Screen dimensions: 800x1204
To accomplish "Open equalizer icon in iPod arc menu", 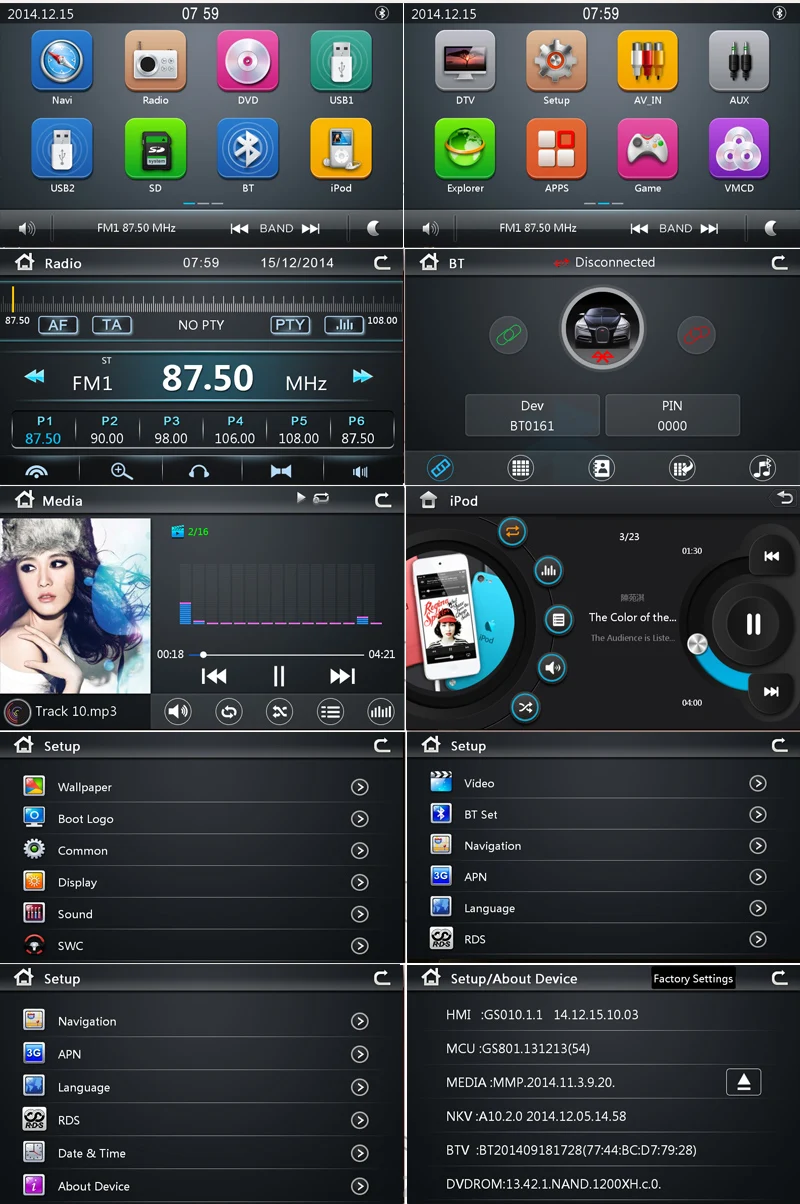I will [548, 571].
